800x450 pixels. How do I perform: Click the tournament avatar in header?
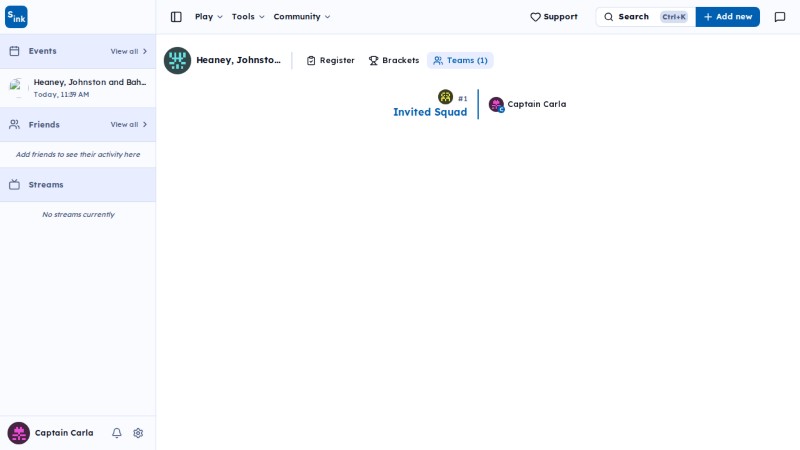tap(177, 60)
